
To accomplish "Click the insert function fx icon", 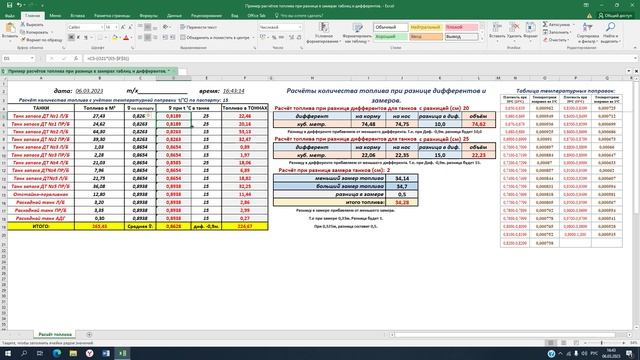I will pos(76,58).
